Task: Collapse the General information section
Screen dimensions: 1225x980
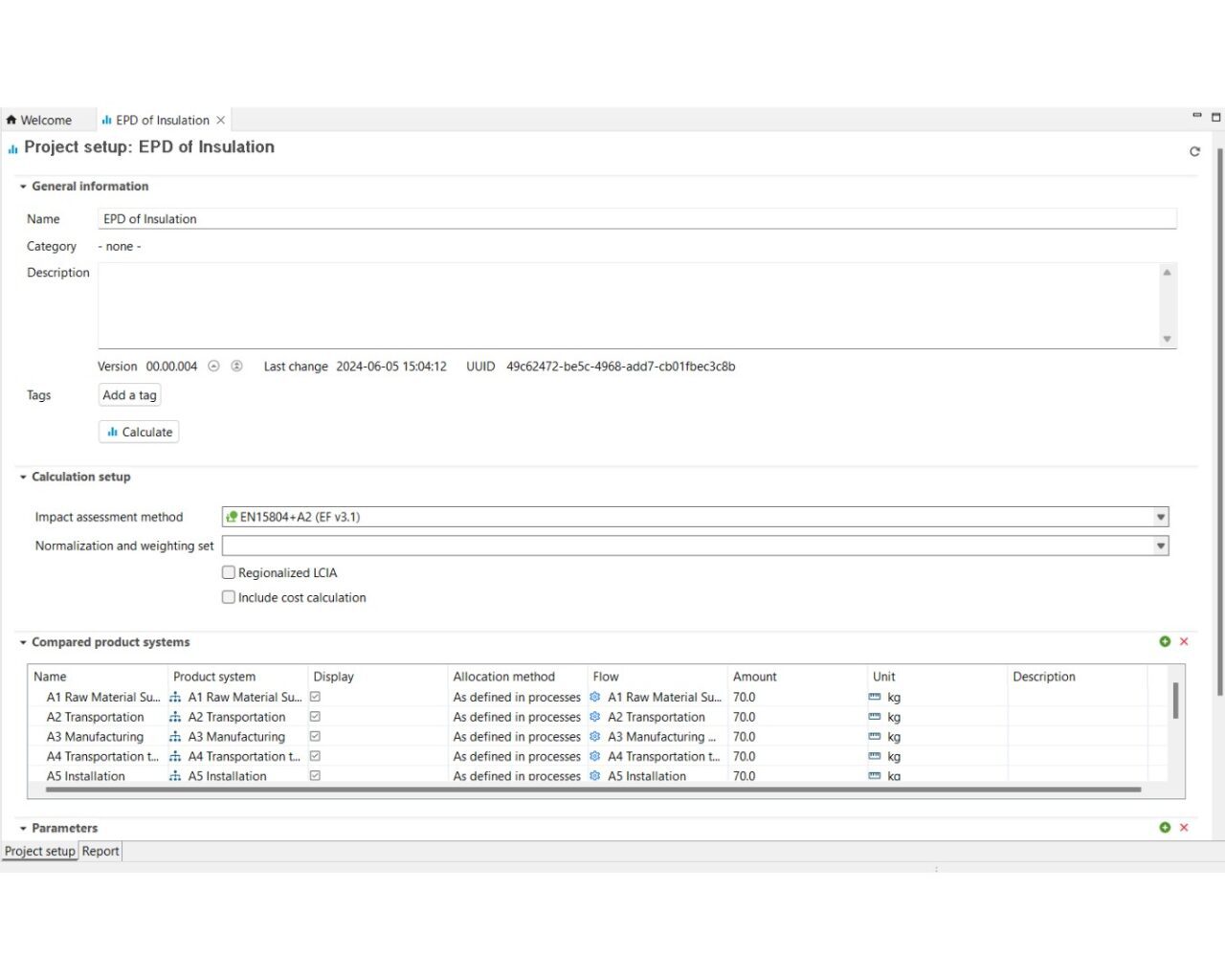Action: click(23, 187)
